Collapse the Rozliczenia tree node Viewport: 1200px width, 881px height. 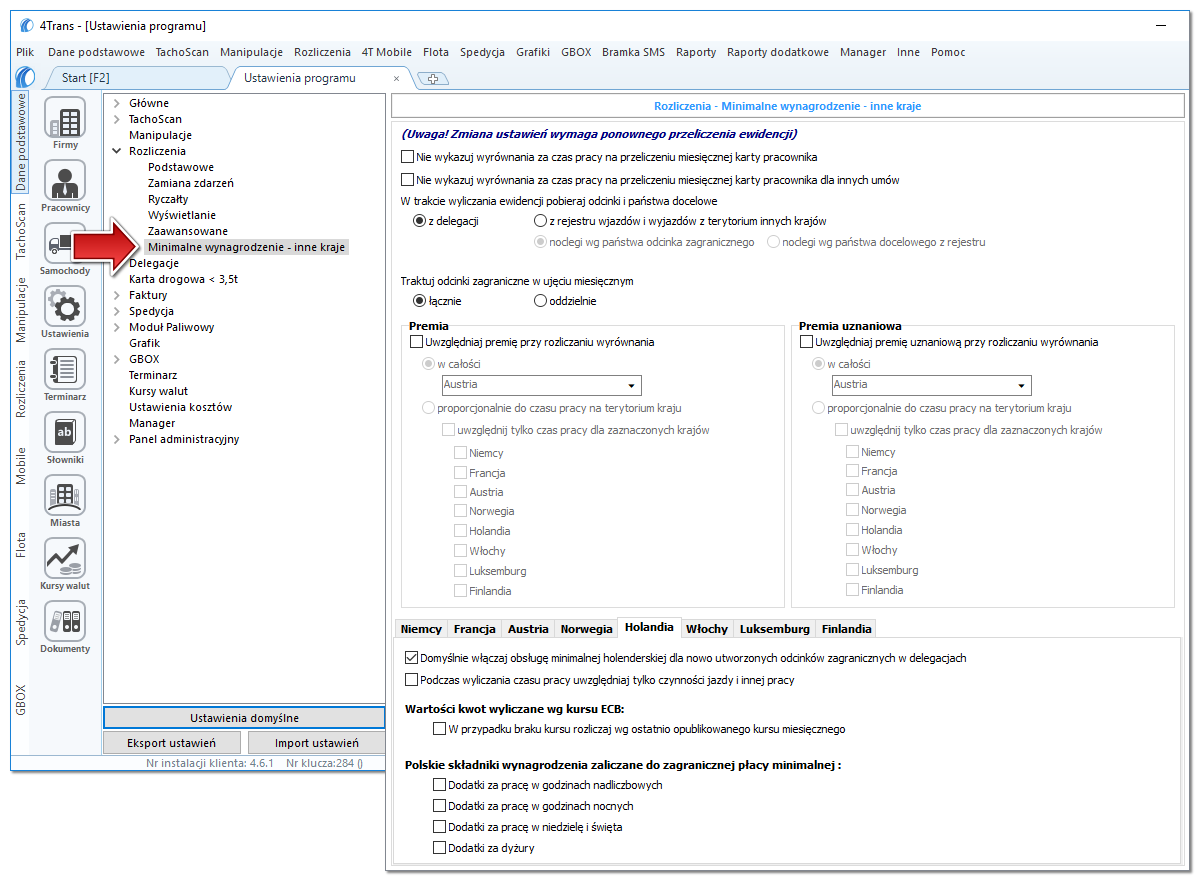[x=117, y=151]
